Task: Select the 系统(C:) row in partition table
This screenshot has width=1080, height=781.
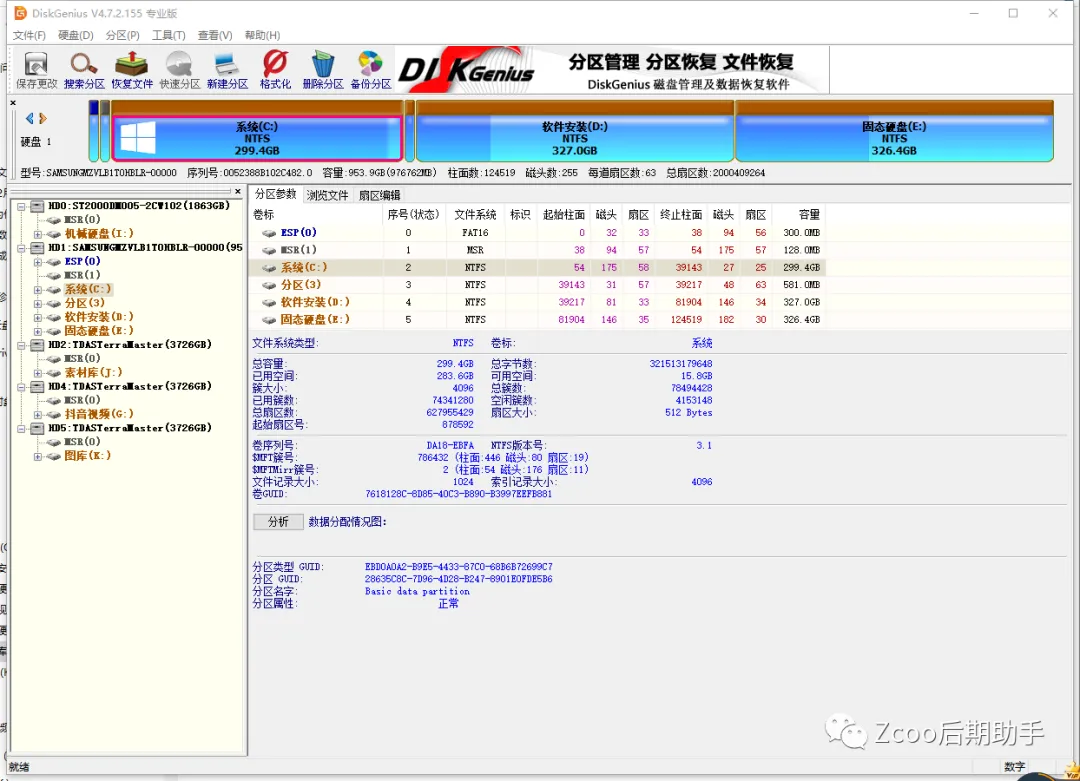Action: pyautogui.click(x=537, y=267)
